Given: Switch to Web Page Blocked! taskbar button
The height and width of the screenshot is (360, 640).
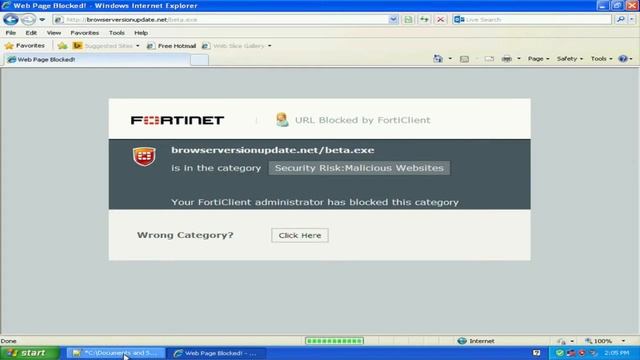Looking at the screenshot, I should (217, 353).
